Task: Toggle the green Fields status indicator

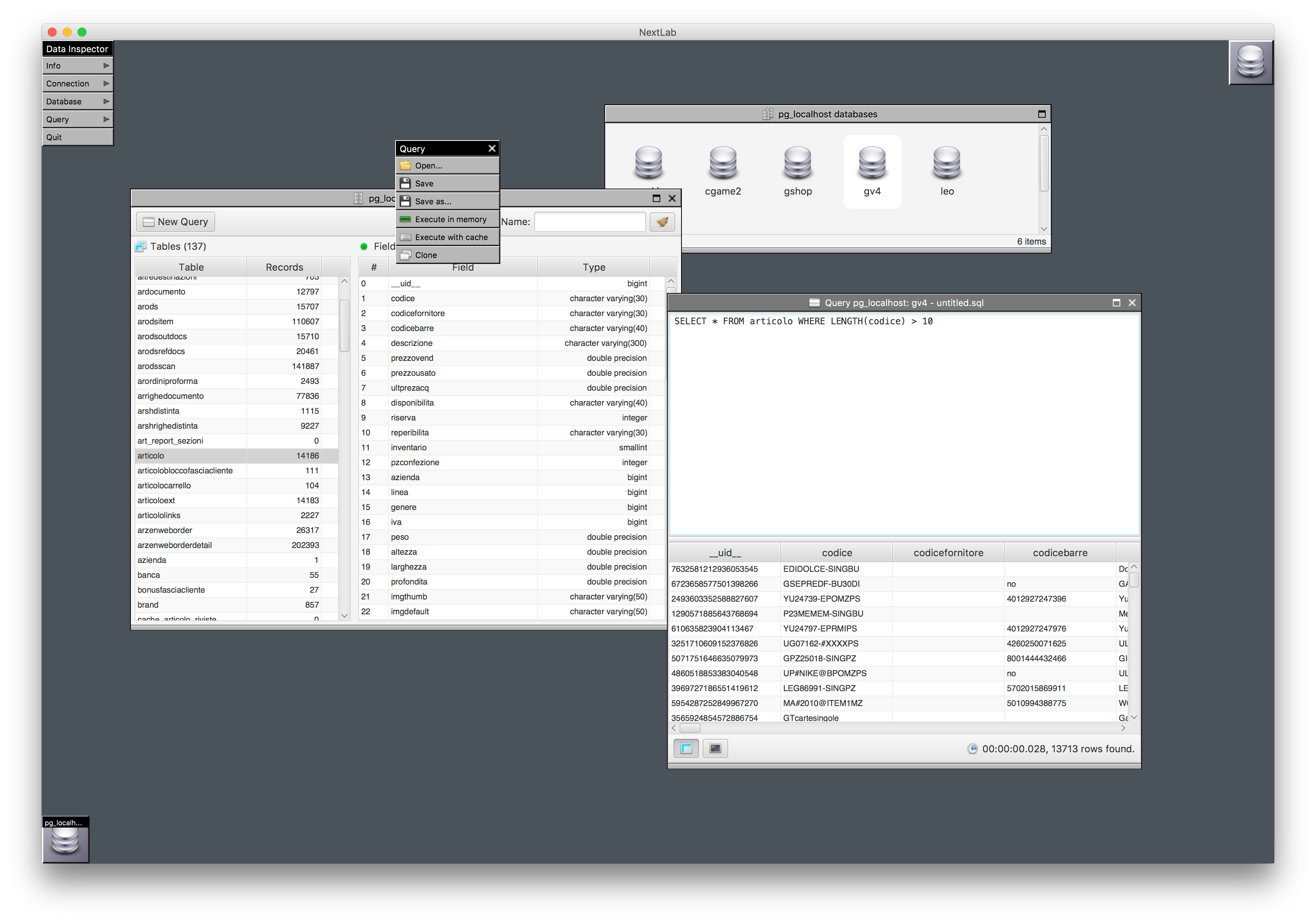Action: tap(364, 246)
